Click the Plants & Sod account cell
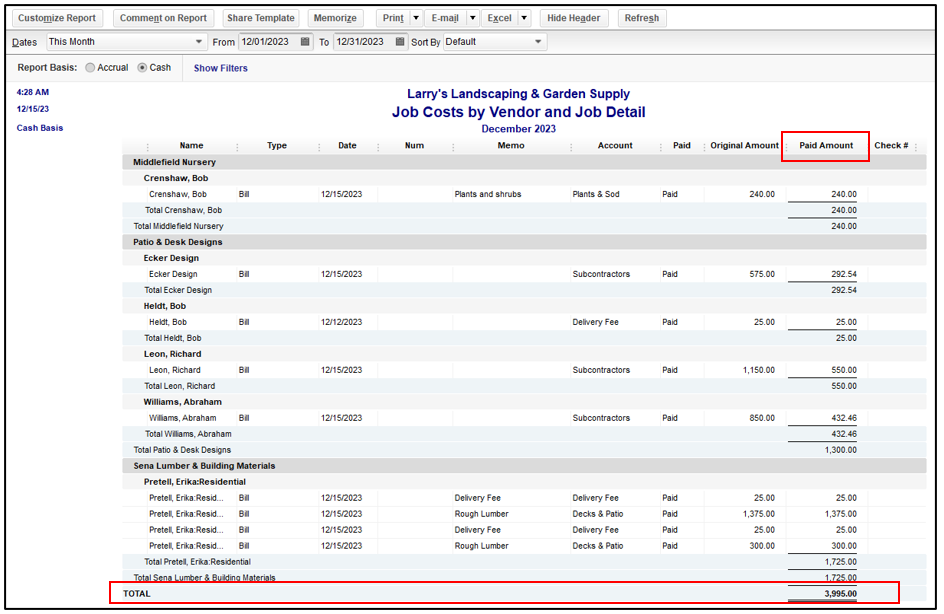 coord(595,194)
